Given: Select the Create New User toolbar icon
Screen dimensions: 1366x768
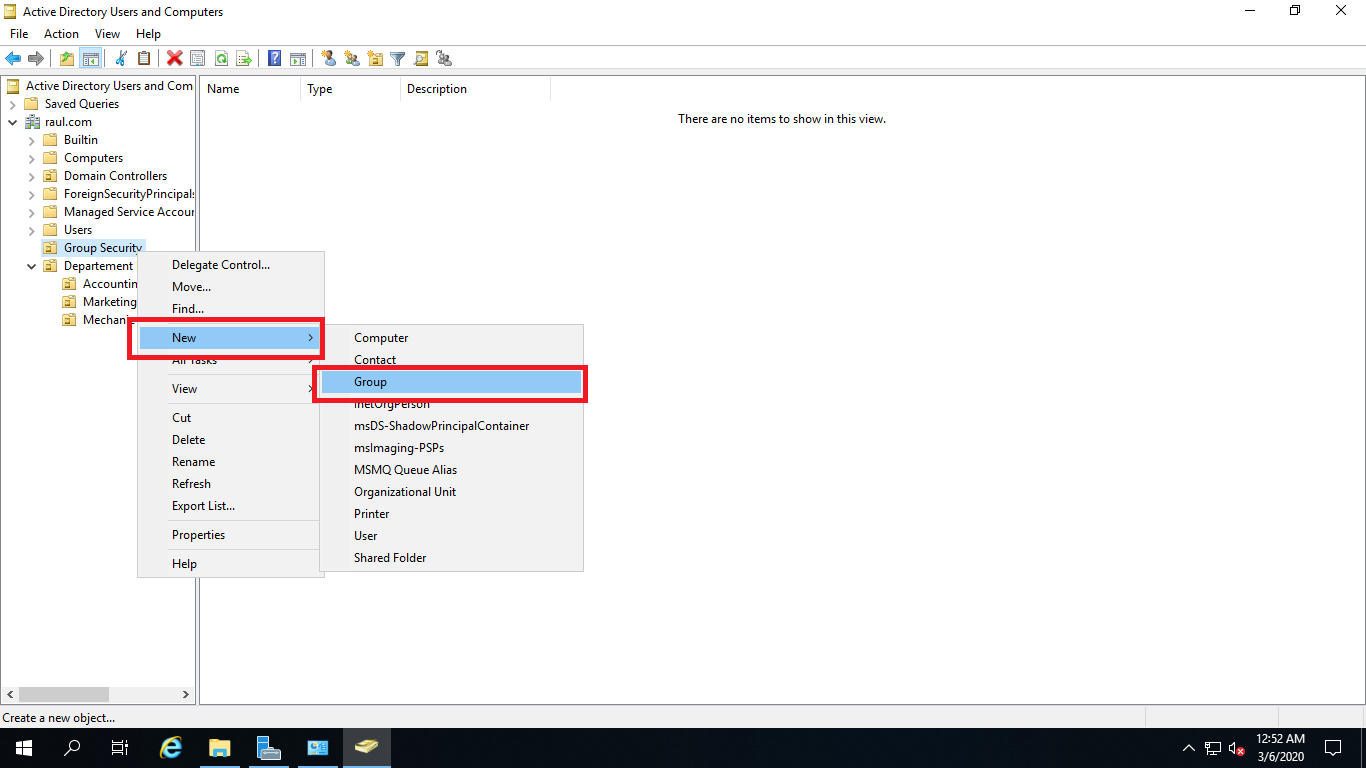Looking at the screenshot, I should point(329,58).
